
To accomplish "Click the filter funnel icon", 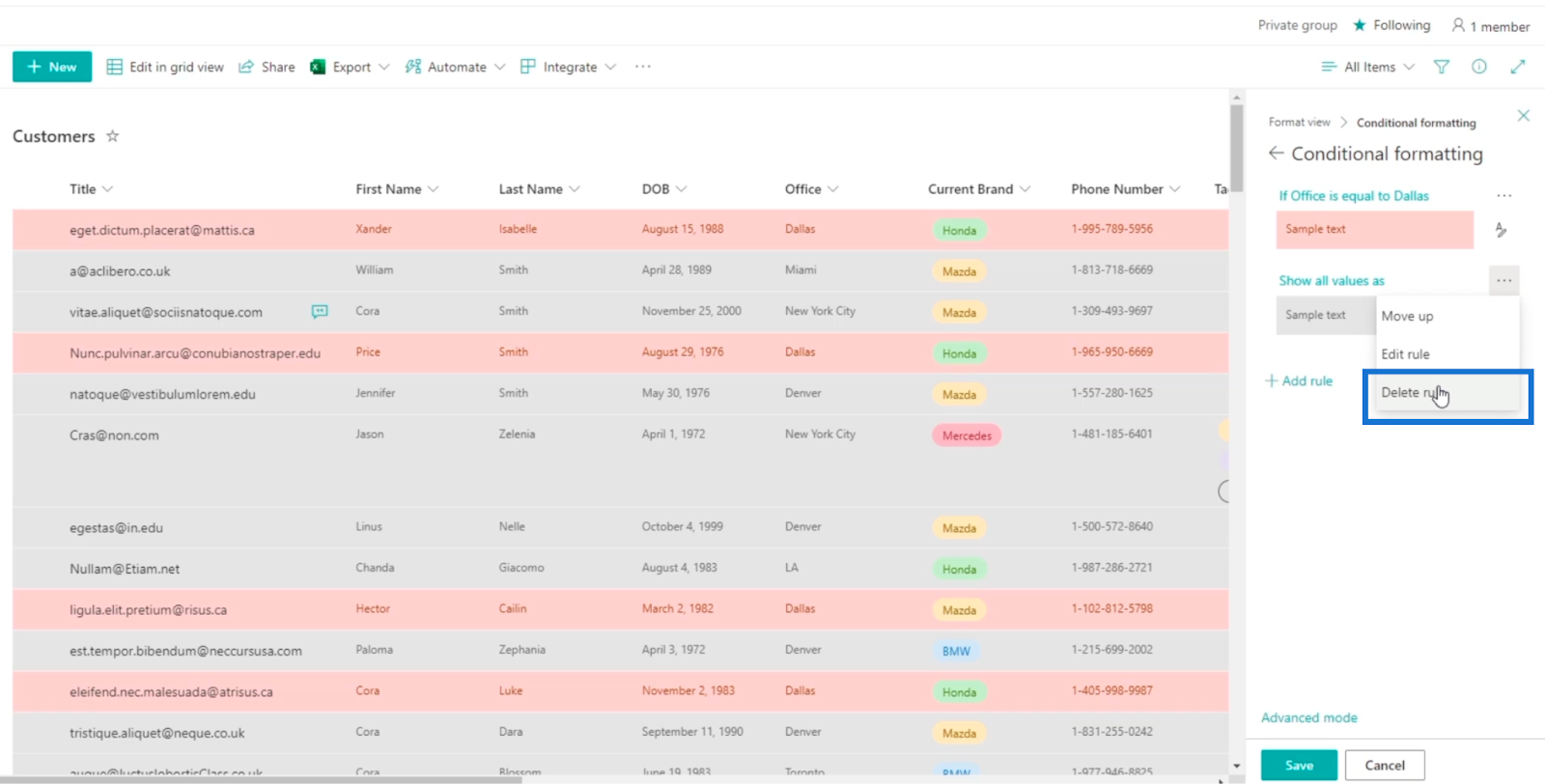I will pyautogui.click(x=1442, y=67).
